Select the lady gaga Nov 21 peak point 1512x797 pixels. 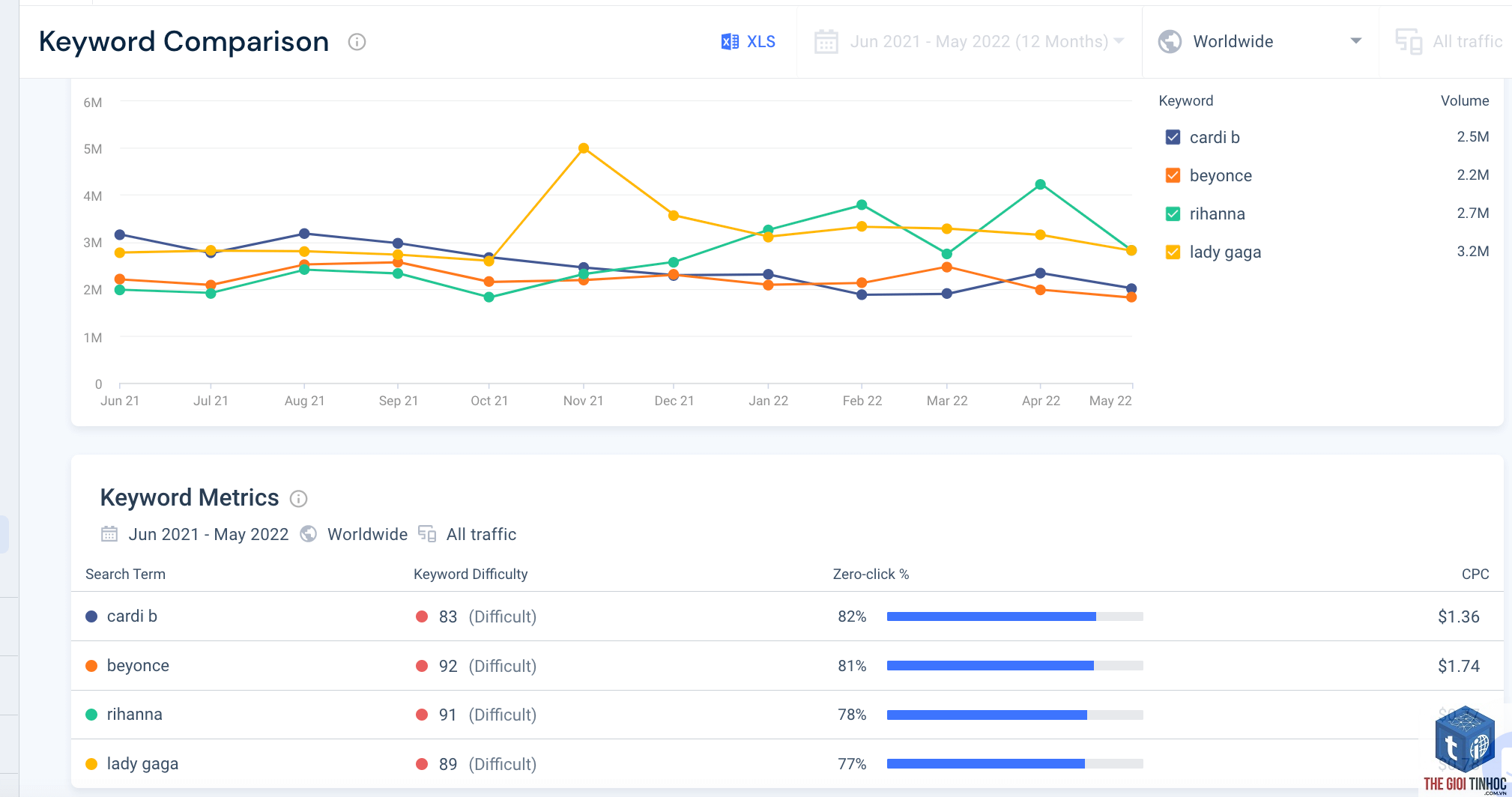click(x=584, y=148)
